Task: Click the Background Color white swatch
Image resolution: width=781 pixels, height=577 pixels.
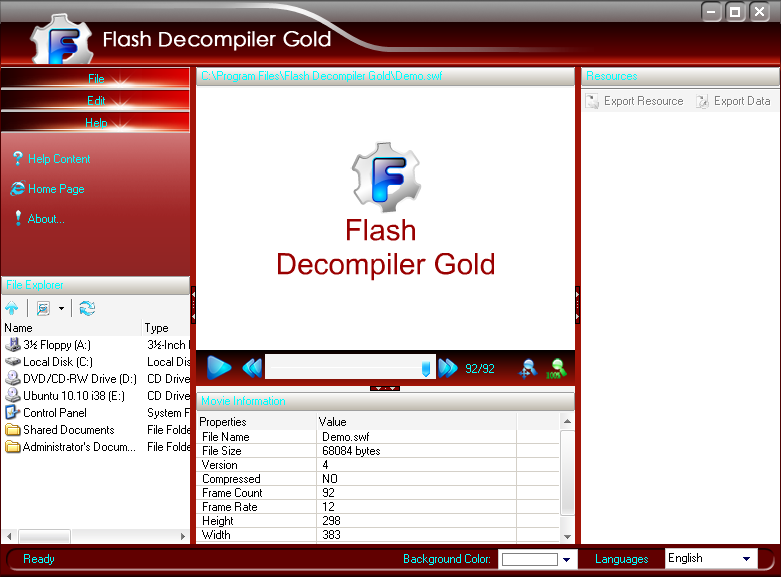Action: pos(529,559)
